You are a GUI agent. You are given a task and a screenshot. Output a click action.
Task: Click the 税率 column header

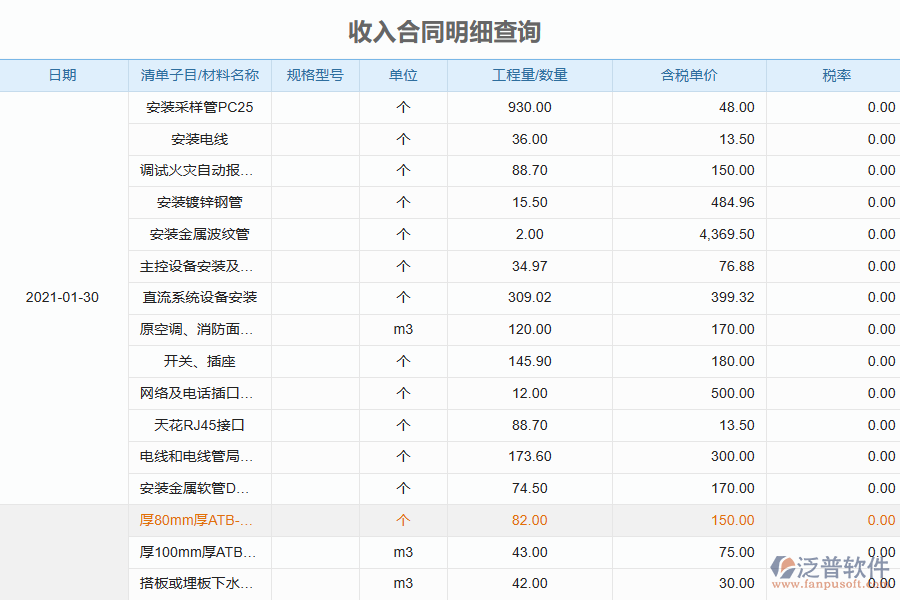(835, 75)
